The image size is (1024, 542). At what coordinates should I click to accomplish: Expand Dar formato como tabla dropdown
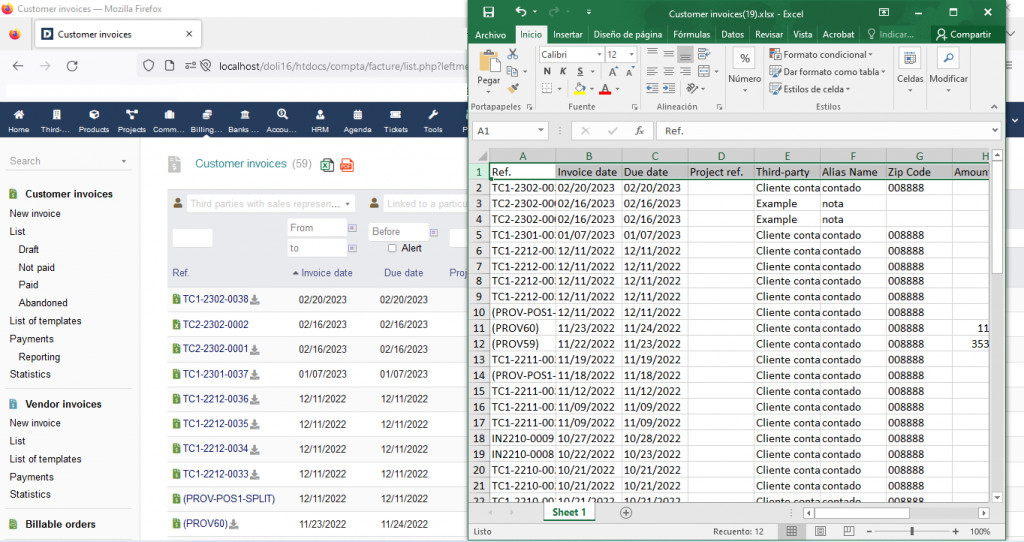[883, 72]
